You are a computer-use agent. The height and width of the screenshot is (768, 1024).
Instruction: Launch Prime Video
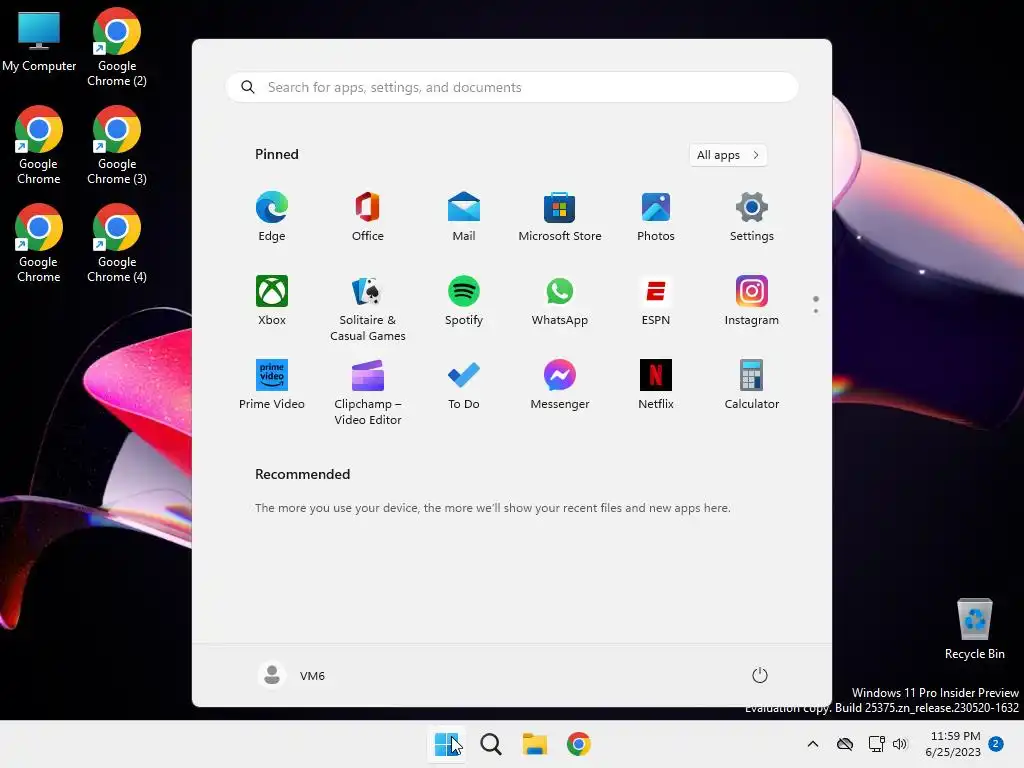click(x=272, y=385)
